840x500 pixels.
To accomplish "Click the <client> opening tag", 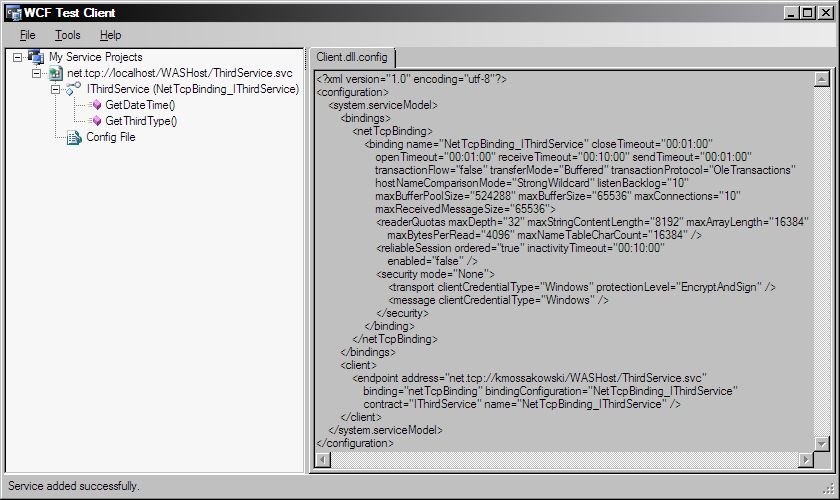I will coord(358,365).
